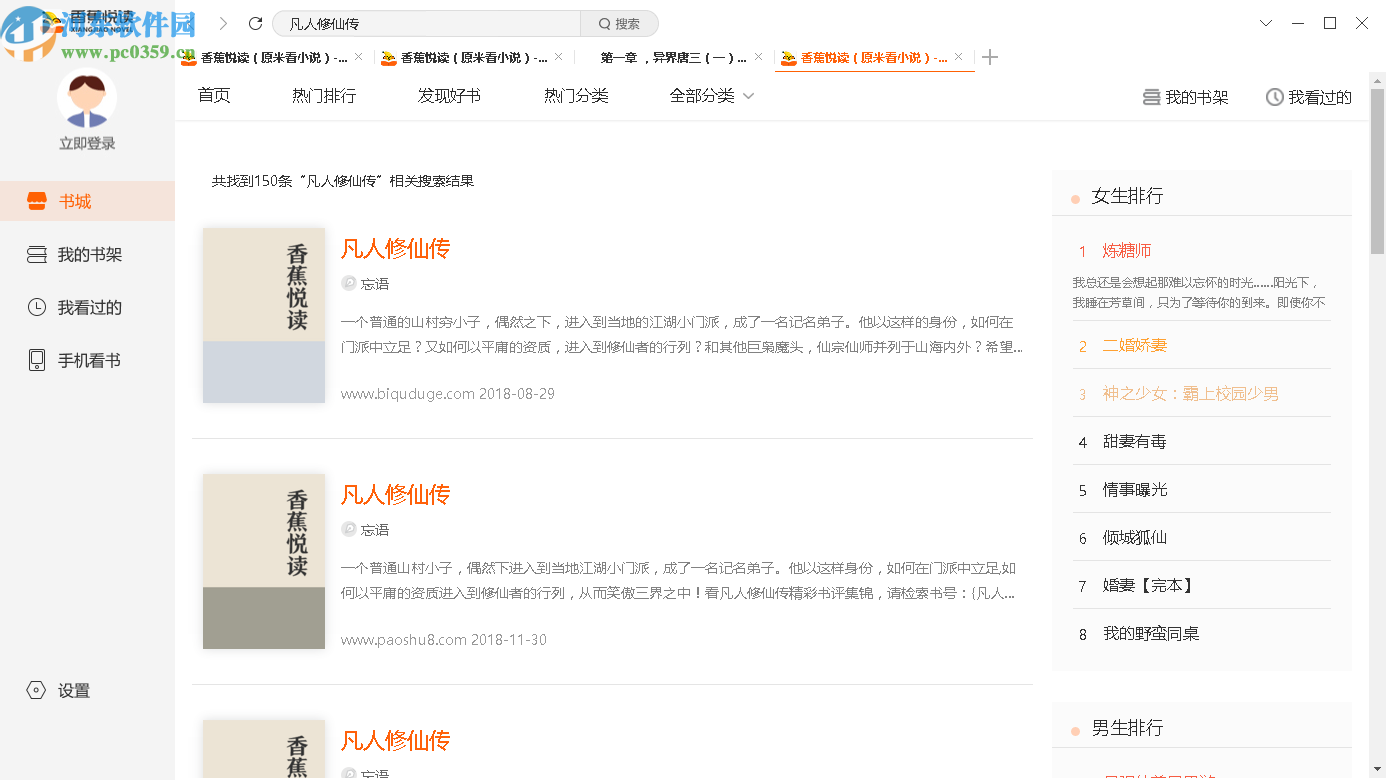Viewport: 1388px width, 780px height.
Task: Open 我的书架 shelf icon at top right
Action: [1185, 96]
